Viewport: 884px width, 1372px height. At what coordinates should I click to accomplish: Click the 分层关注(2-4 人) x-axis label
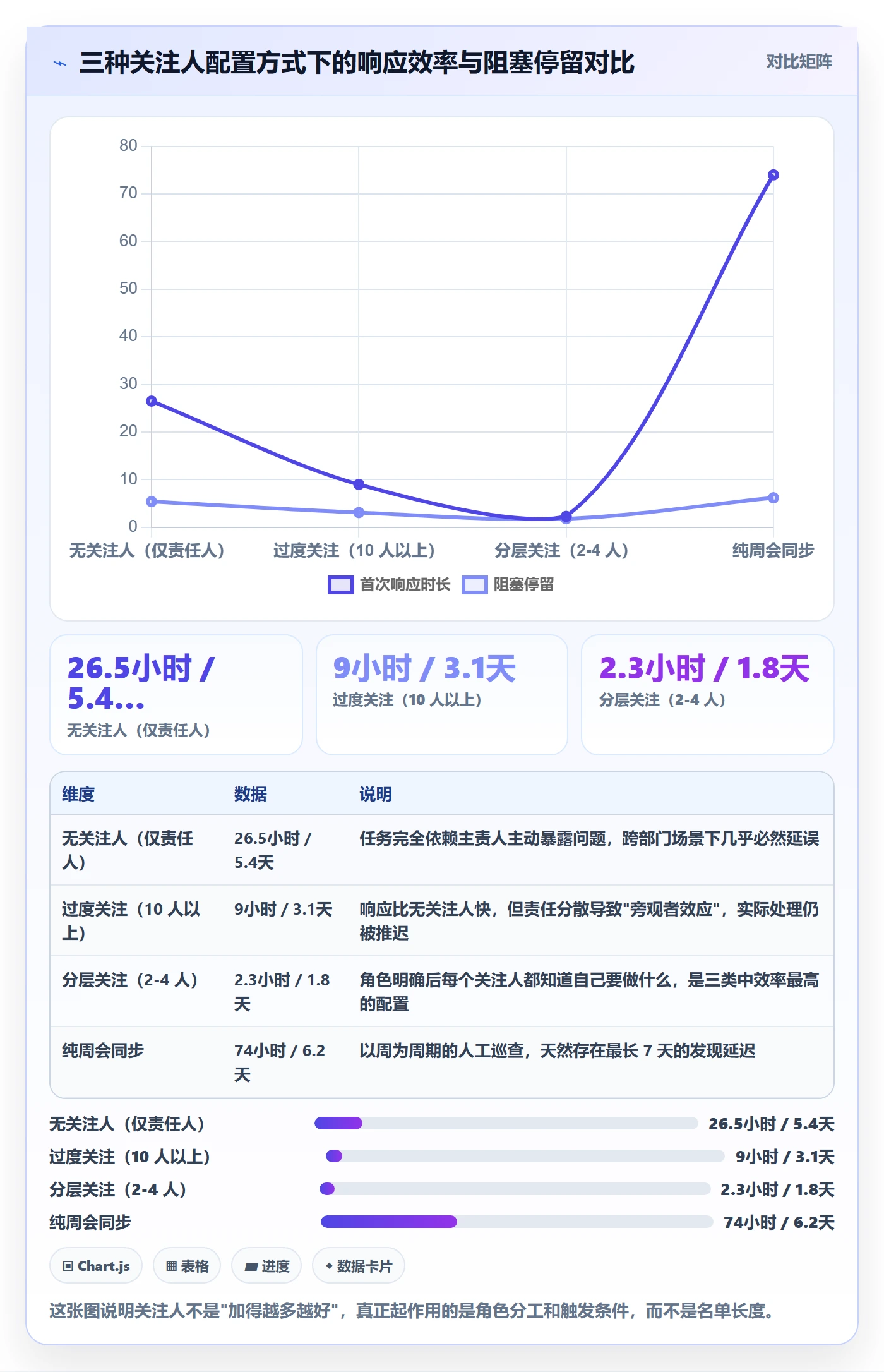(x=561, y=551)
